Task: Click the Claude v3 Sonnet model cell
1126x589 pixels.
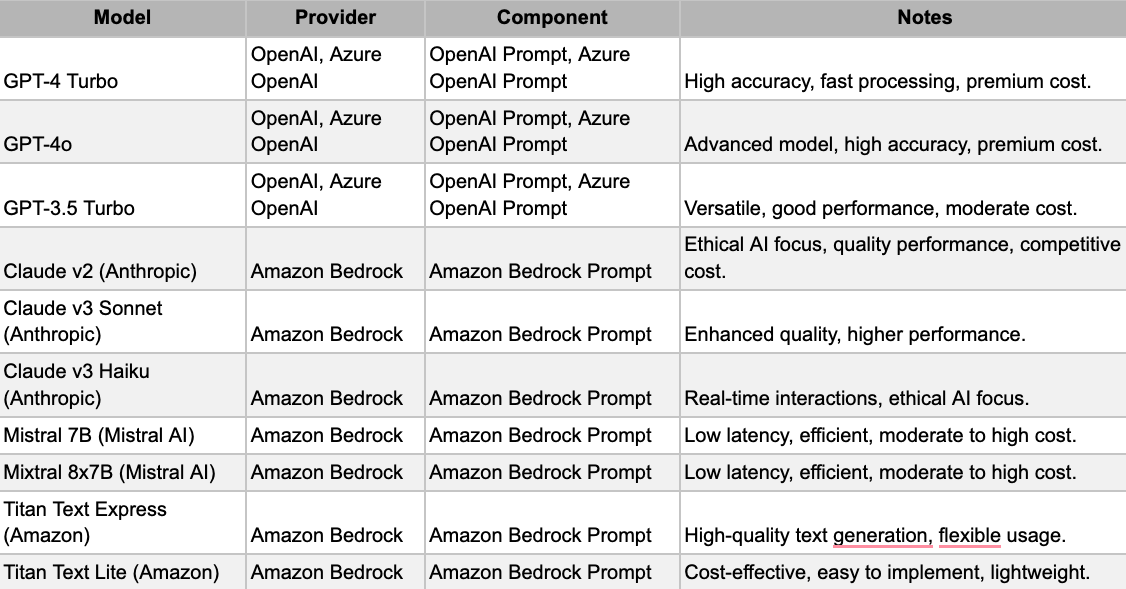Action: click(x=83, y=321)
